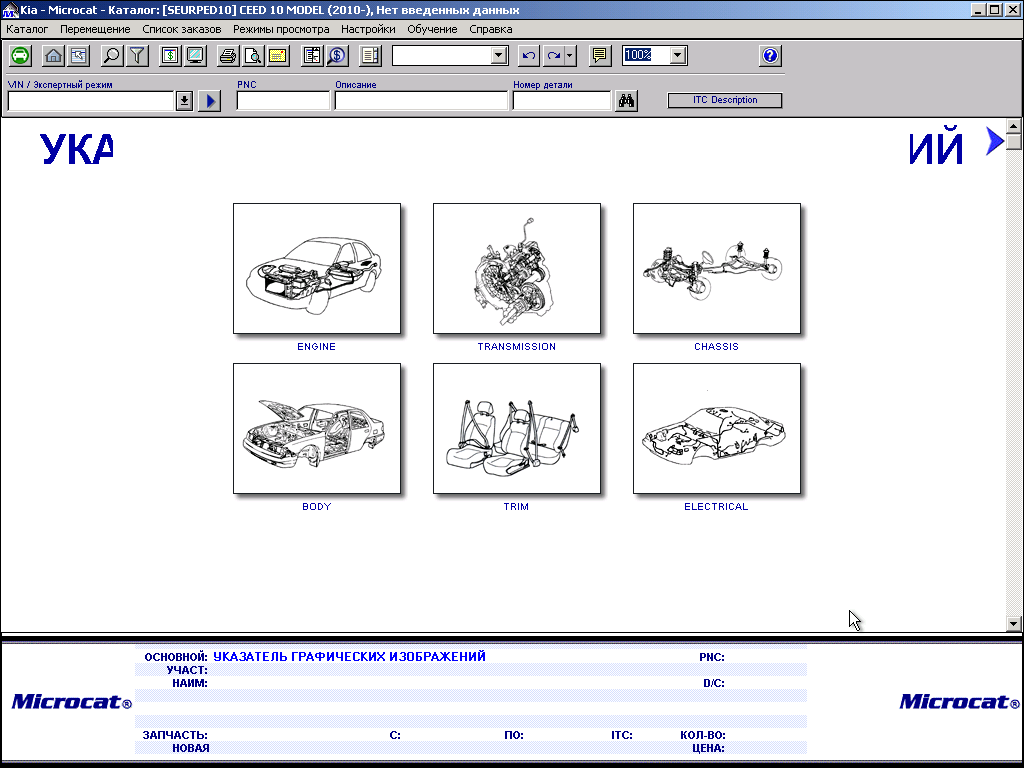Open print preview icon

tap(253, 56)
